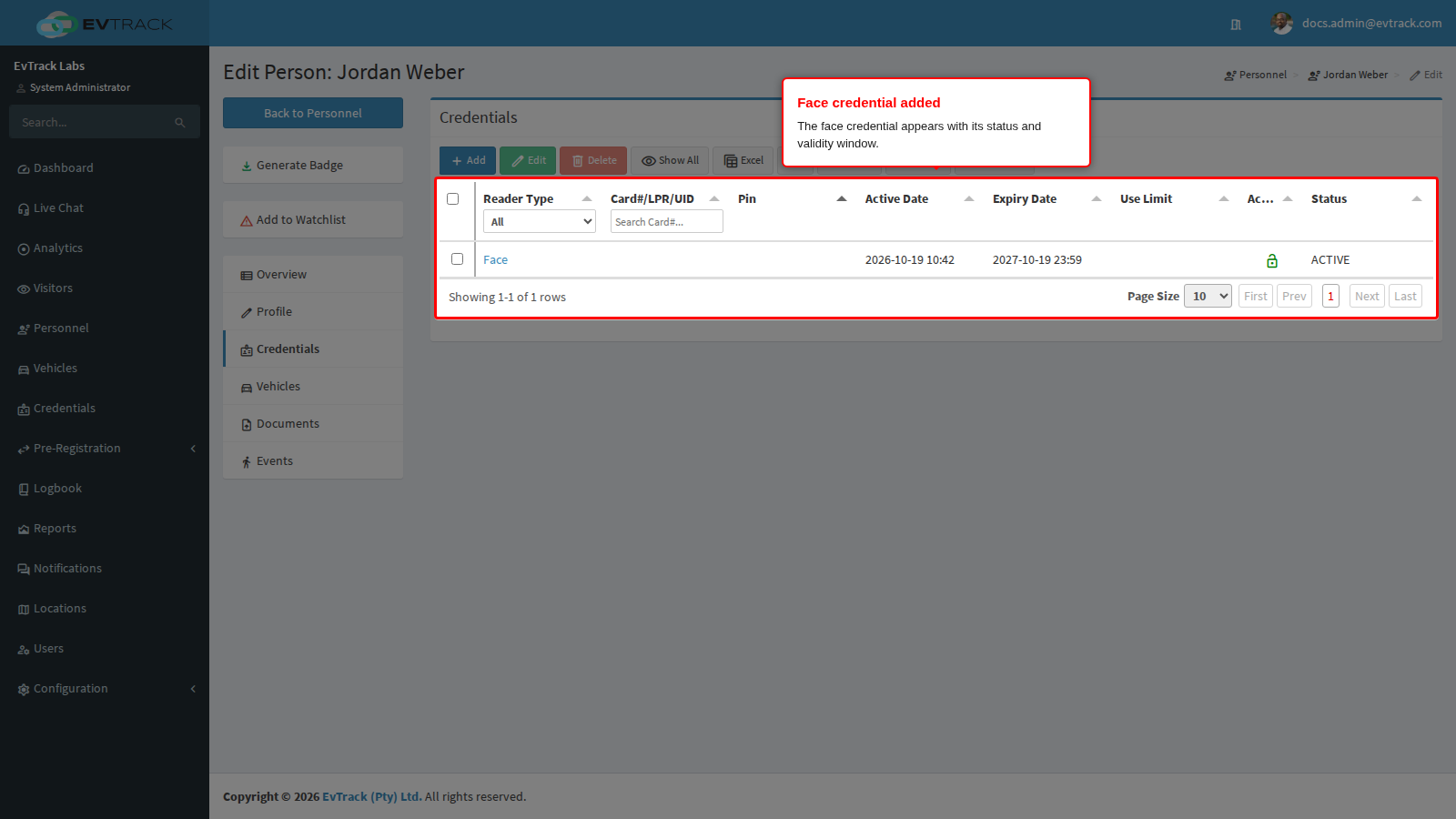Click the green lock icon in the Face row
The width and height of the screenshot is (1456, 819).
pyautogui.click(x=1272, y=261)
